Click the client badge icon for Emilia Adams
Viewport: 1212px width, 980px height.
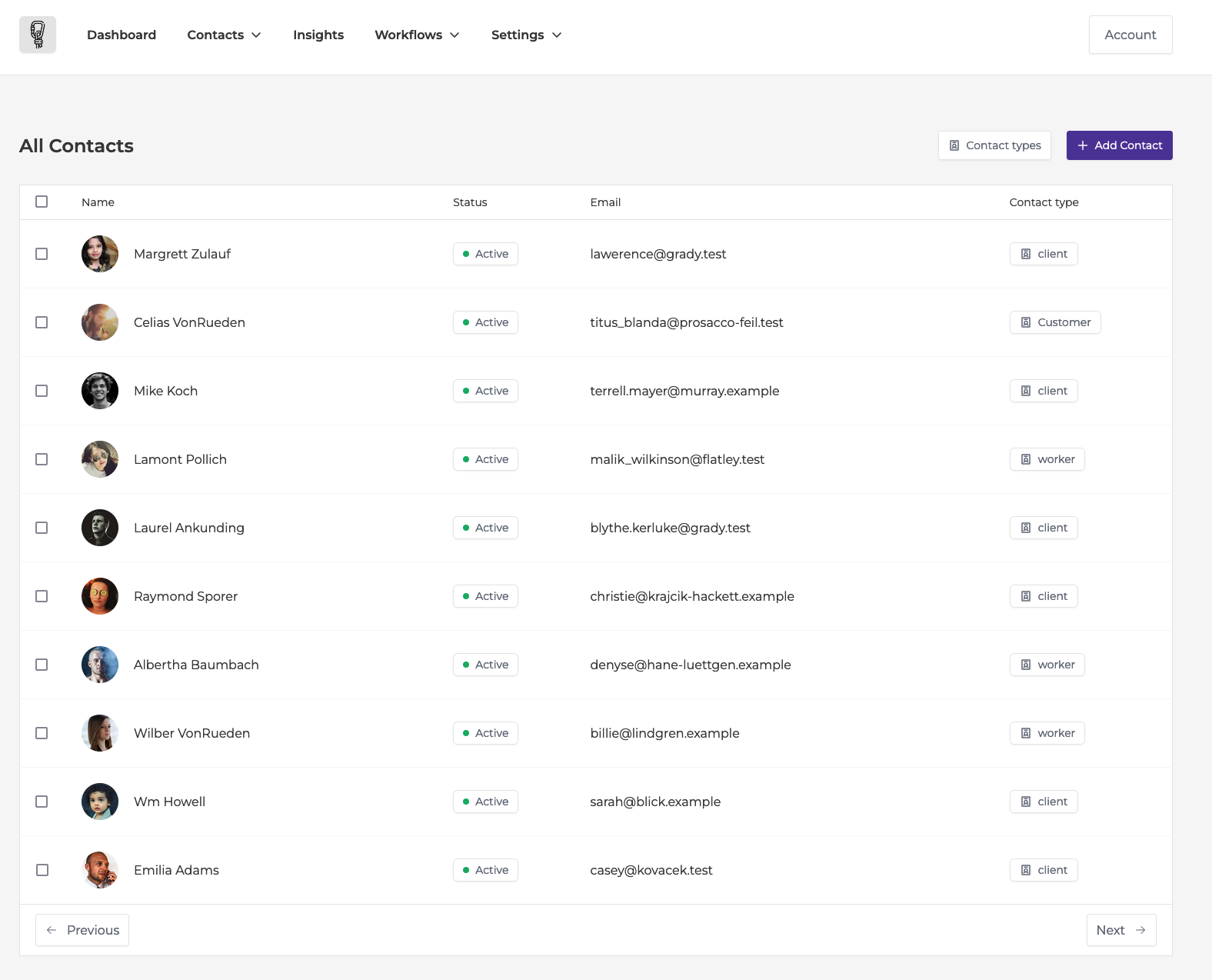tap(1026, 870)
